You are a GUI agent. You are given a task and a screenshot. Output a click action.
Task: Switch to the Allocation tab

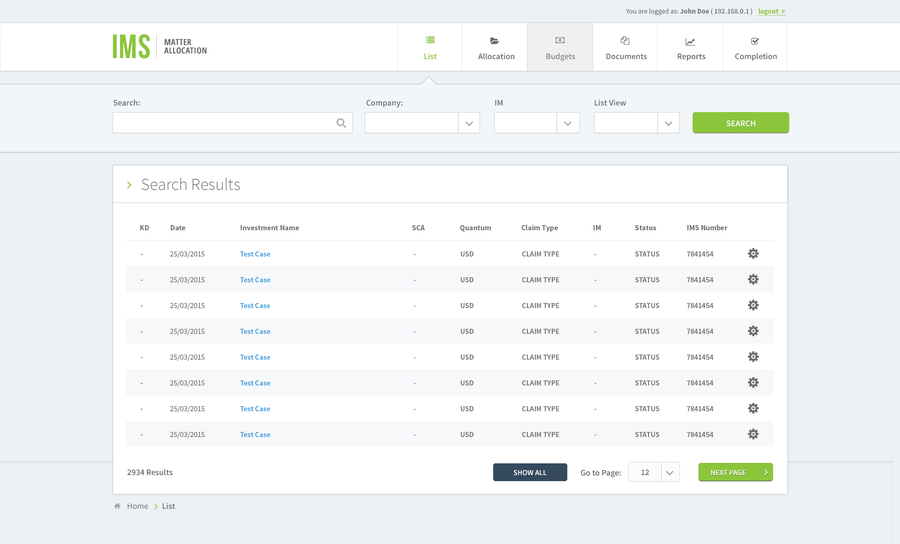pyautogui.click(x=496, y=47)
